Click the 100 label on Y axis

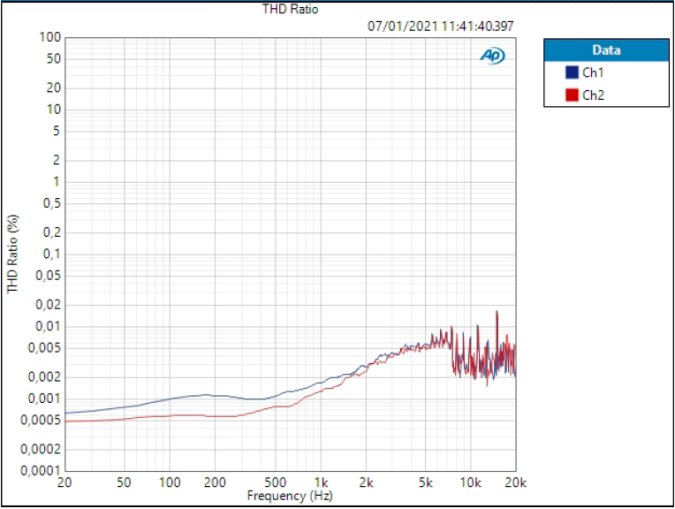point(50,37)
